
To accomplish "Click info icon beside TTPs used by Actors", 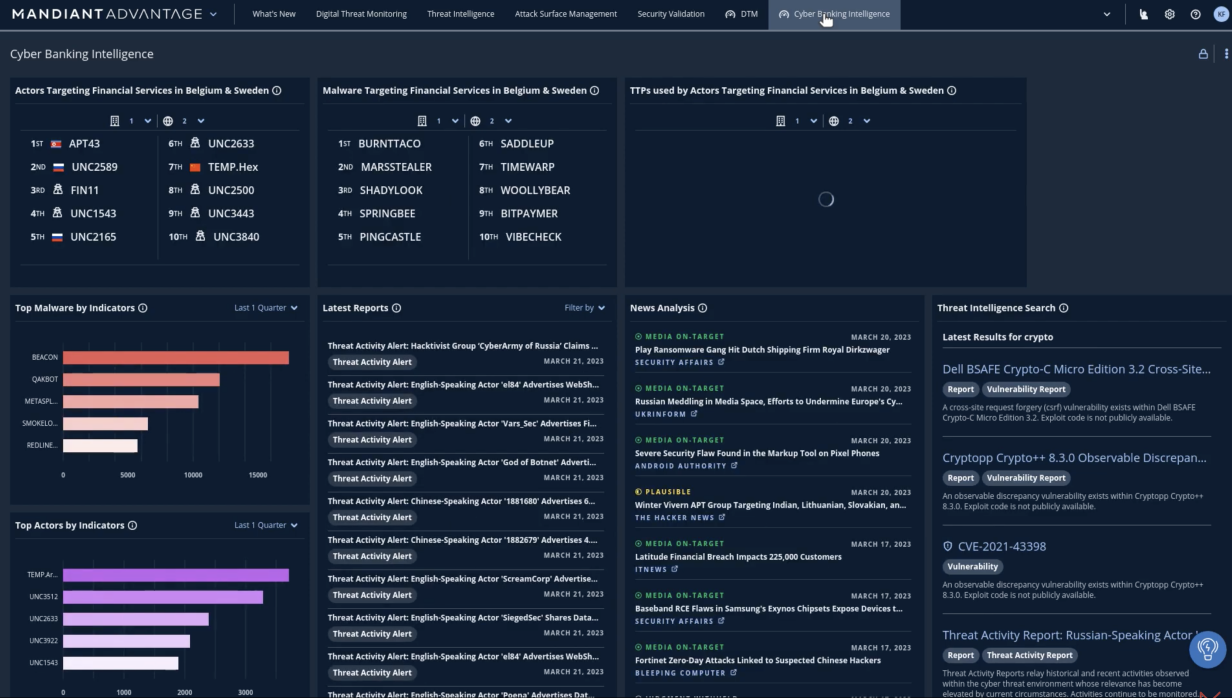I will (x=951, y=90).
